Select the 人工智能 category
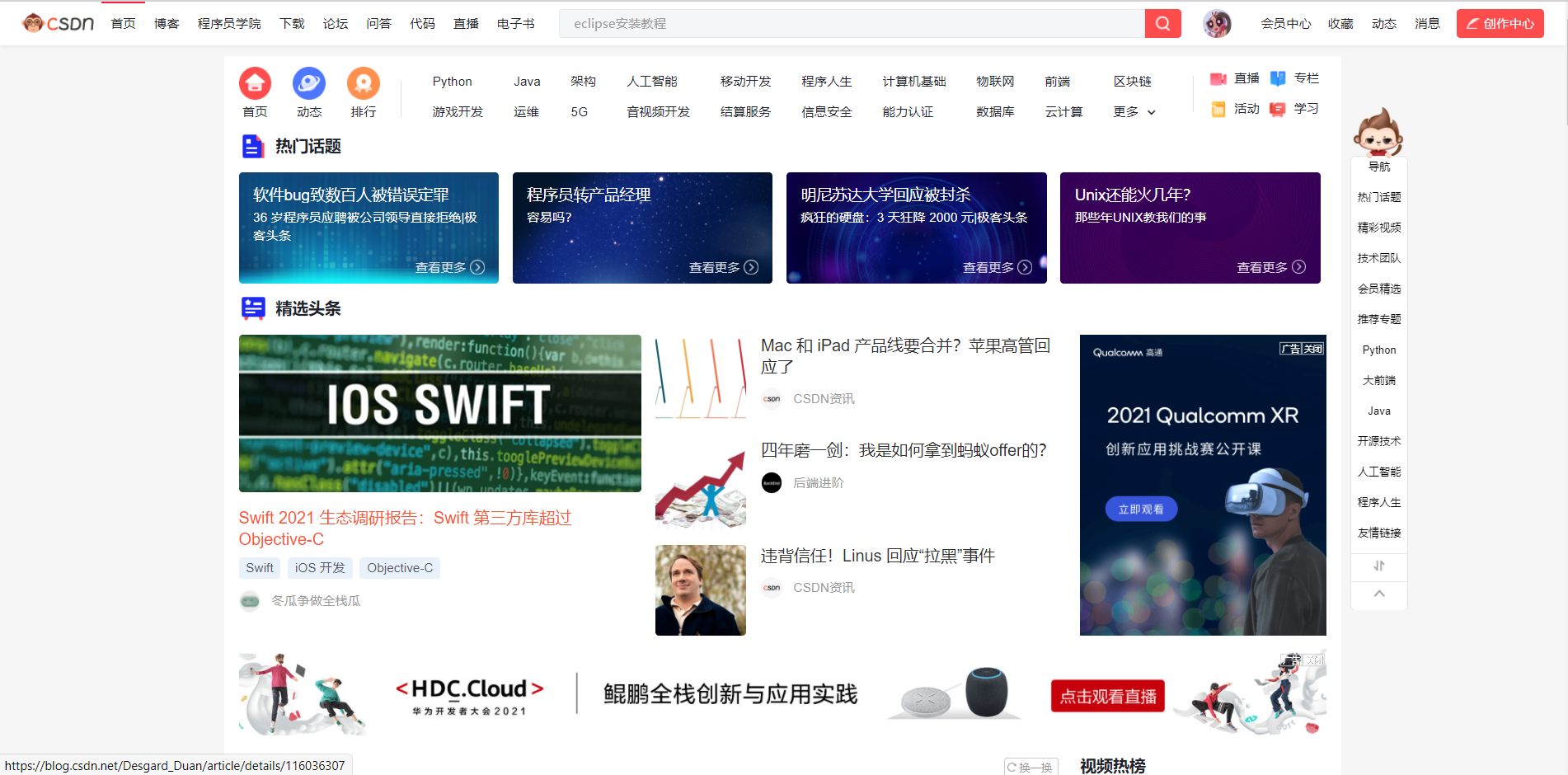Screen dimensions: 1568x775 click(x=652, y=82)
